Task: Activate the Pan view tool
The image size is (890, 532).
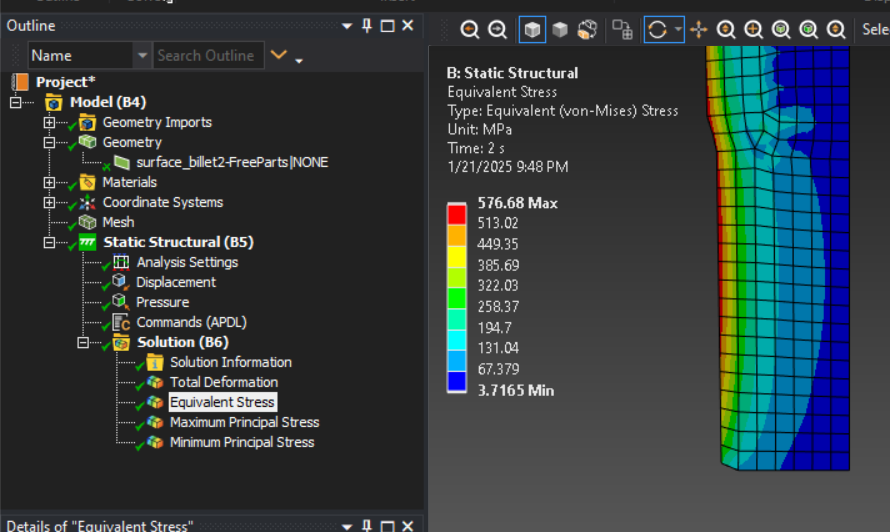Action: pyautogui.click(x=699, y=30)
